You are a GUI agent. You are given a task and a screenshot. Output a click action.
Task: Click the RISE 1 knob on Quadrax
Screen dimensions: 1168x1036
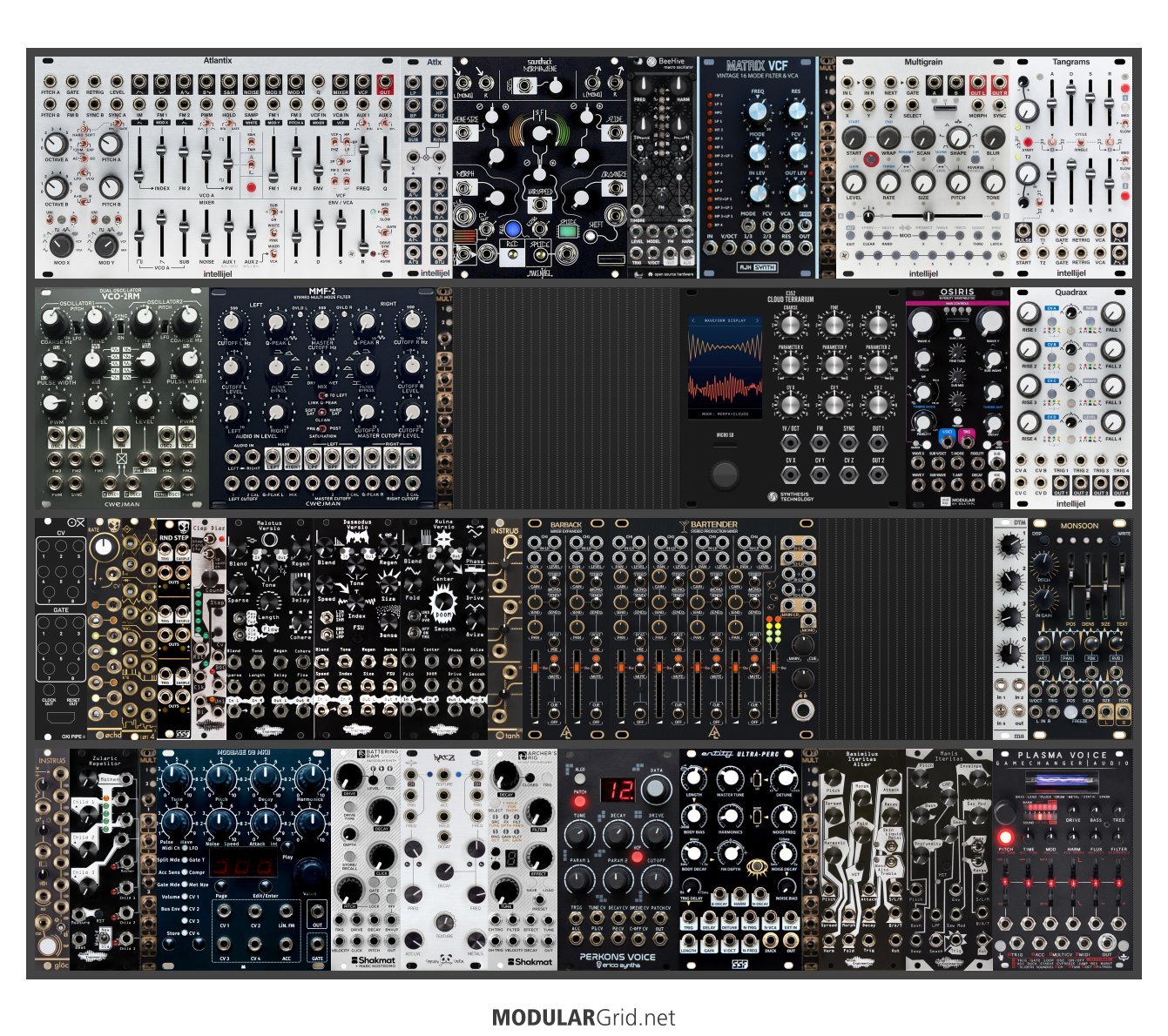1029,313
